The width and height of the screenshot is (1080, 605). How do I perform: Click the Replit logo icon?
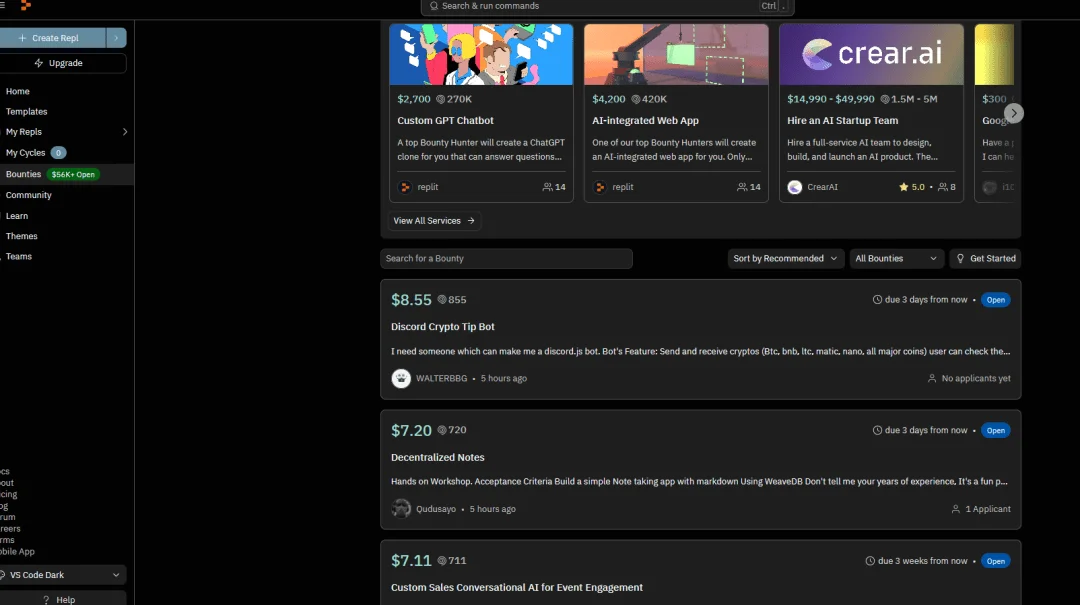click(x=25, y=6)
